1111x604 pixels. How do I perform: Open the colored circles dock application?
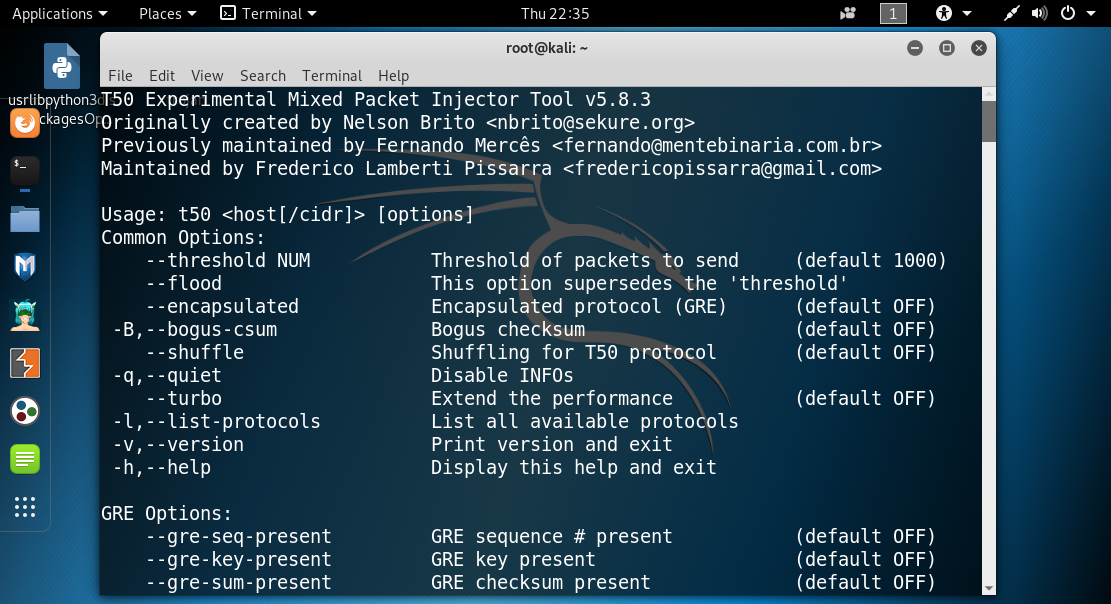coord(25,411)
